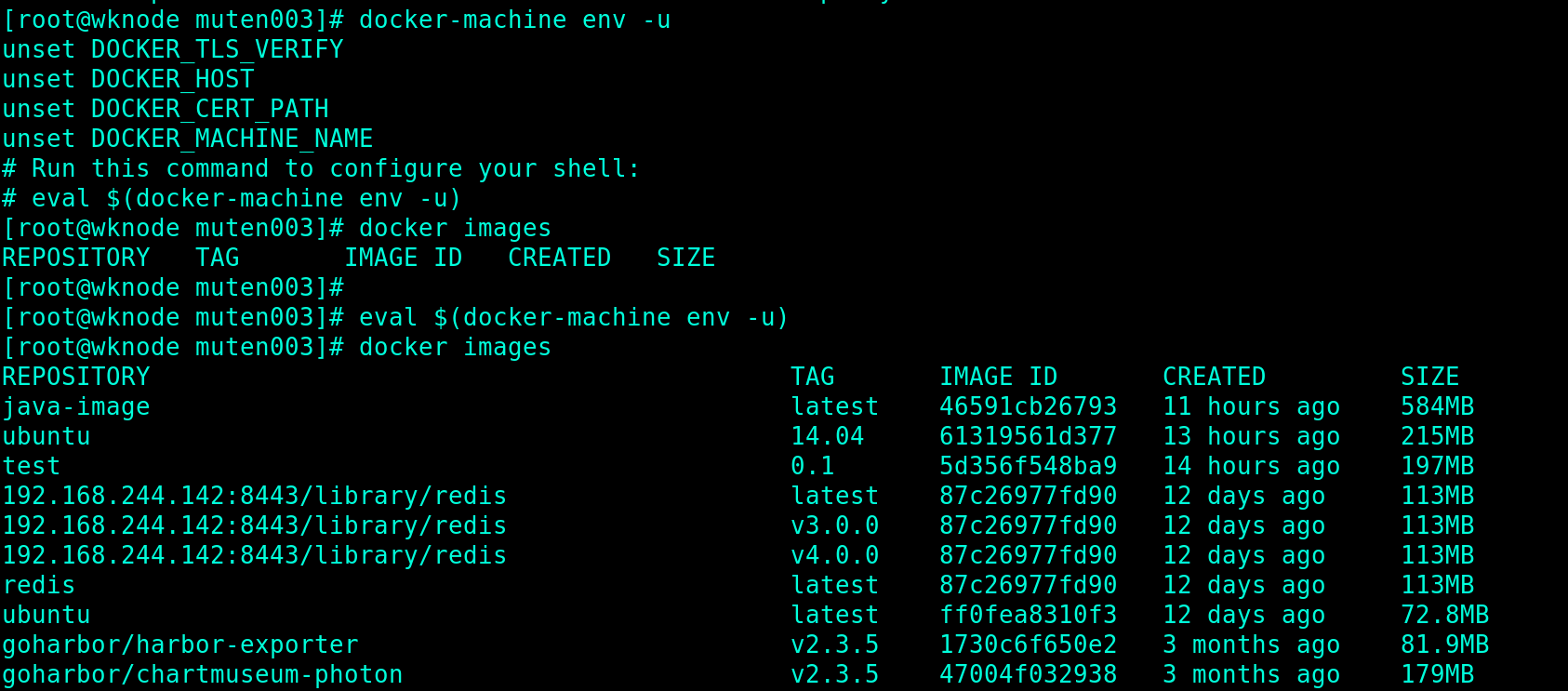Click the 584MB size value
Screen dimensions: 1568x691
(x=1437, y=407)
